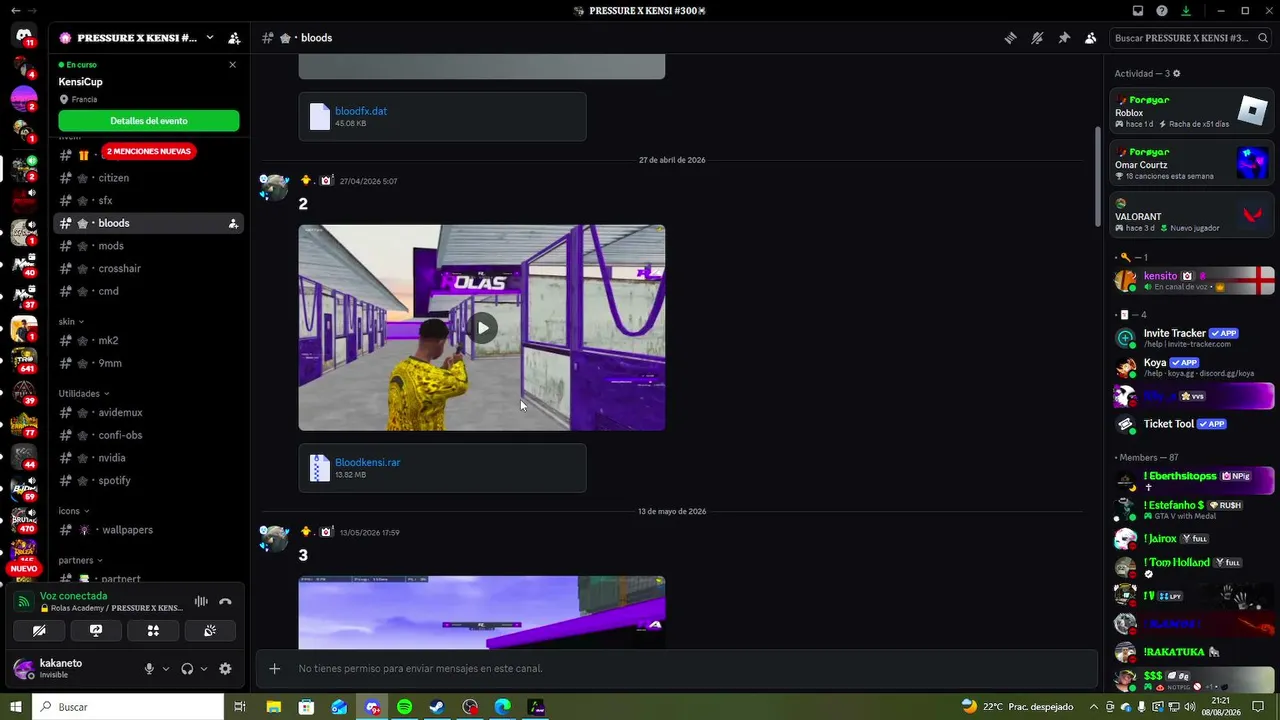The width and height of the screenshot is (1280, 720).
Task: Dismiss the KensiCup event banner
Action: click(233, 65)
